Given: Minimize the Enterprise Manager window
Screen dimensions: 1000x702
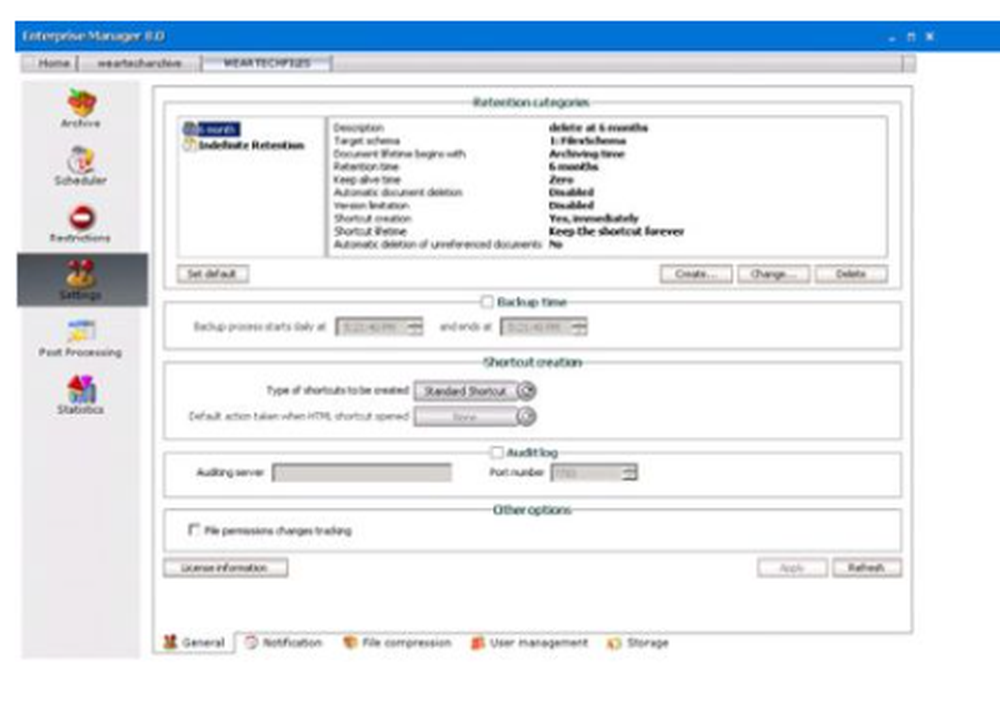Looking at the screenshot, I should point(892,37).
